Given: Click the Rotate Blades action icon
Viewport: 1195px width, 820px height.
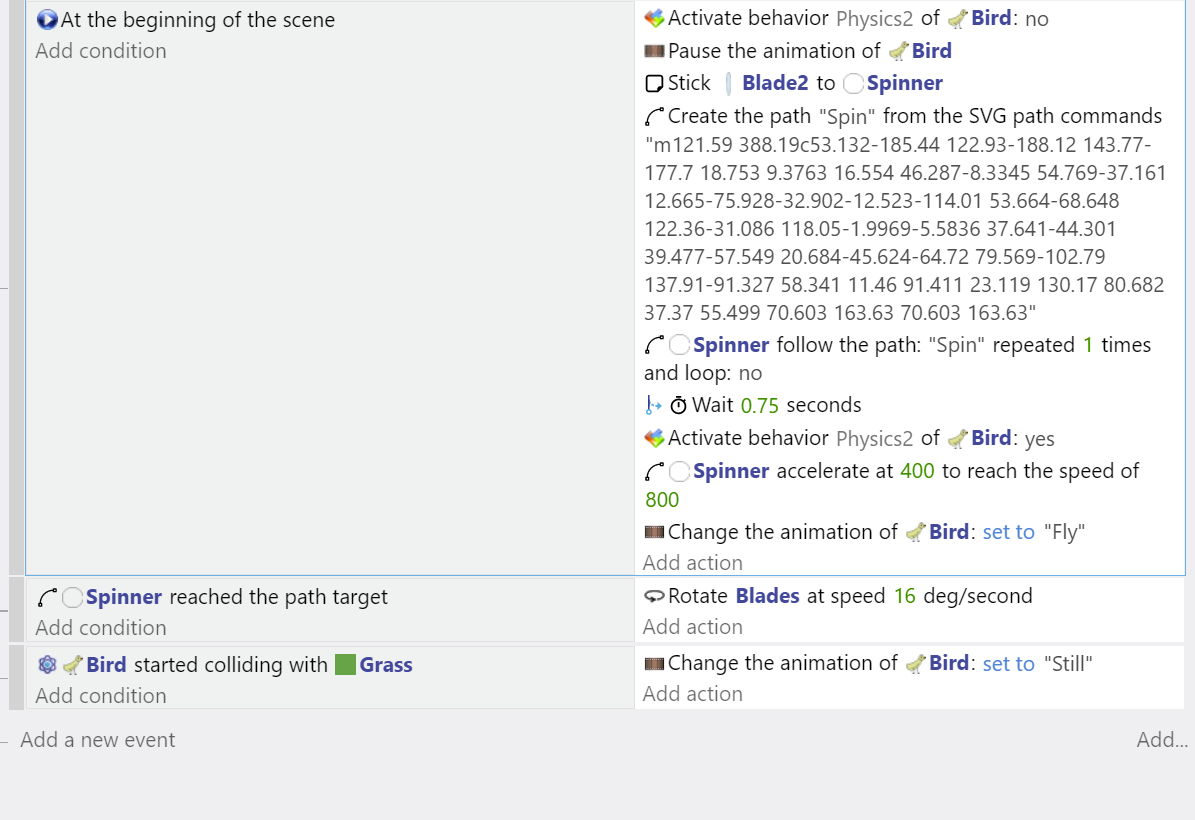Looking at the screenshot, I should point(654,597).
